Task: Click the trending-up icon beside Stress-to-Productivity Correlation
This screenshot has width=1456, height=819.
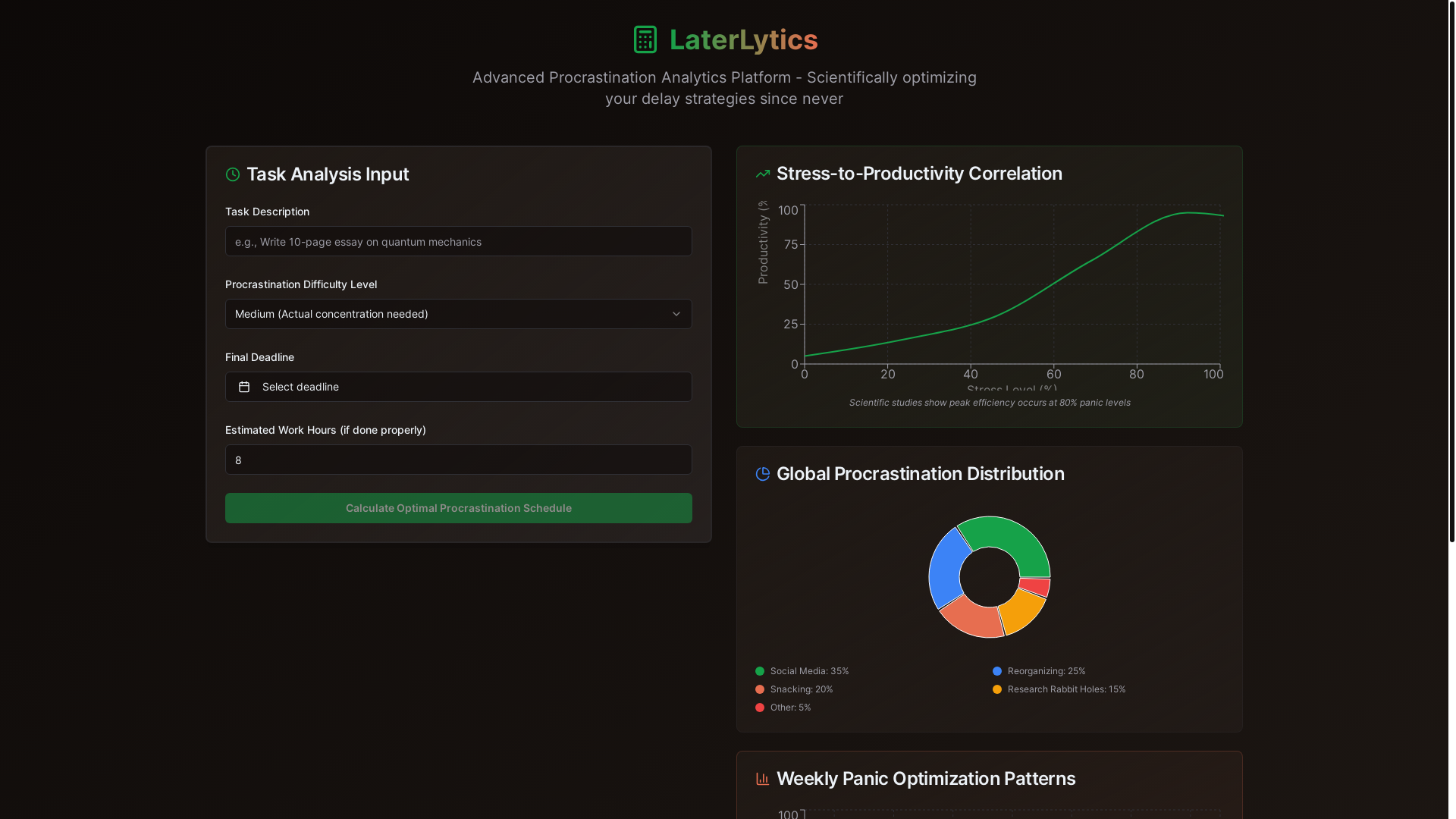Action: pyautogui.click(x=763, y=174)
